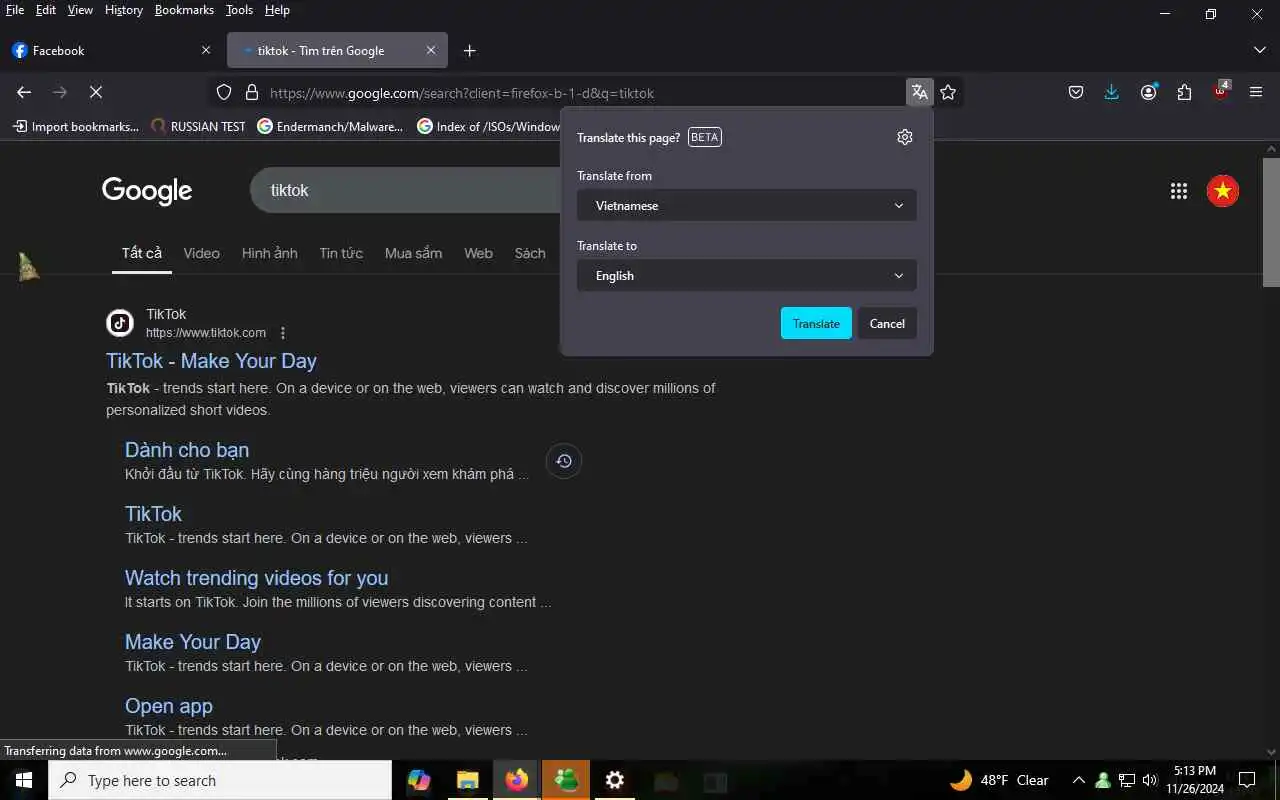Screen dimensions: 1280x800
Task: Select the Hình ảnh search tab
Action: point(270,253)
